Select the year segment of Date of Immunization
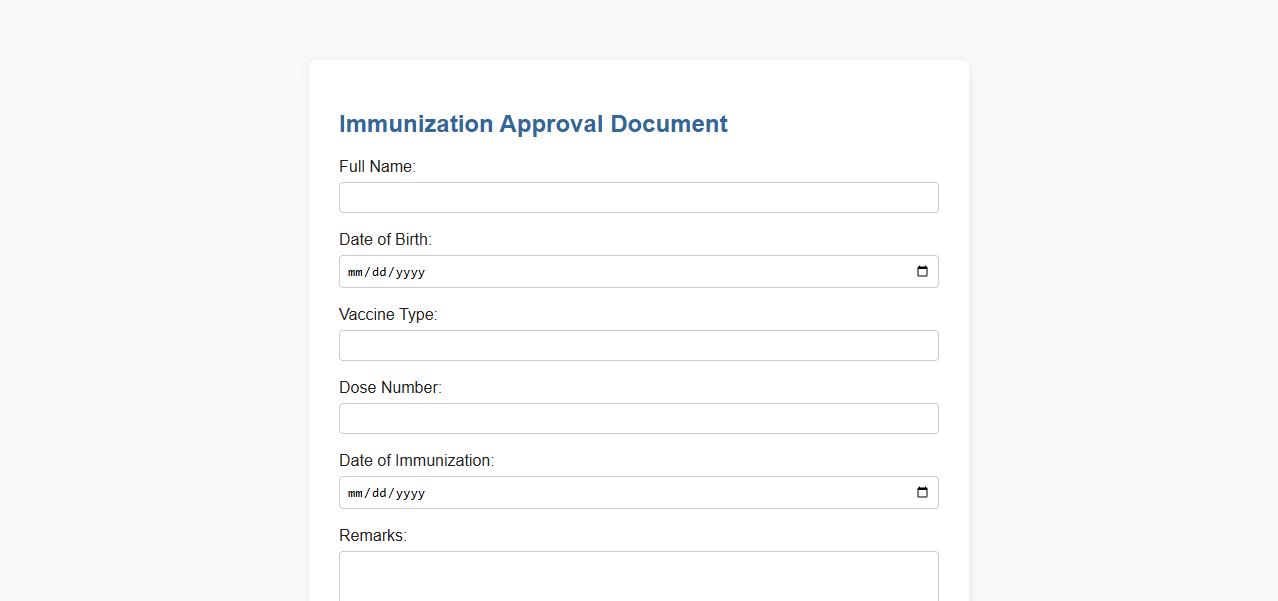The width and height of the screenshot is (1278, 601). point(410,493)
